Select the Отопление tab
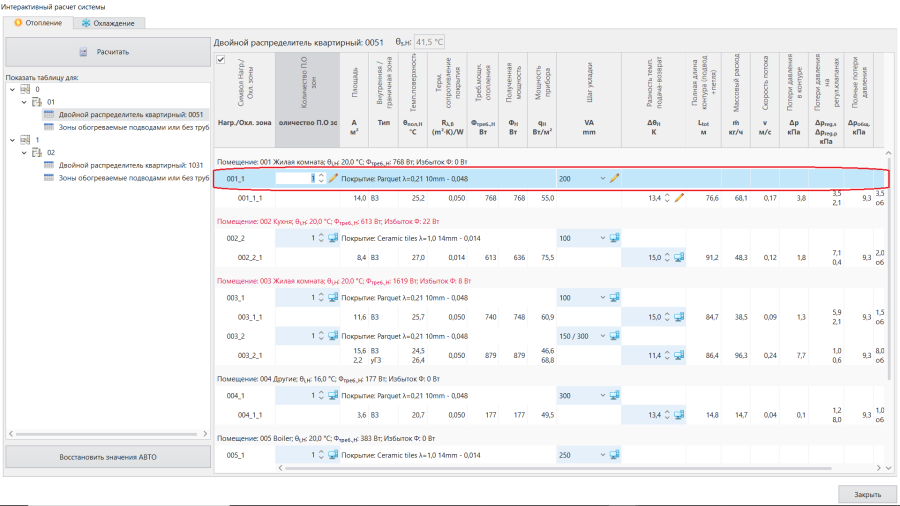Screen dimensions: 900x506 point(38,23)
